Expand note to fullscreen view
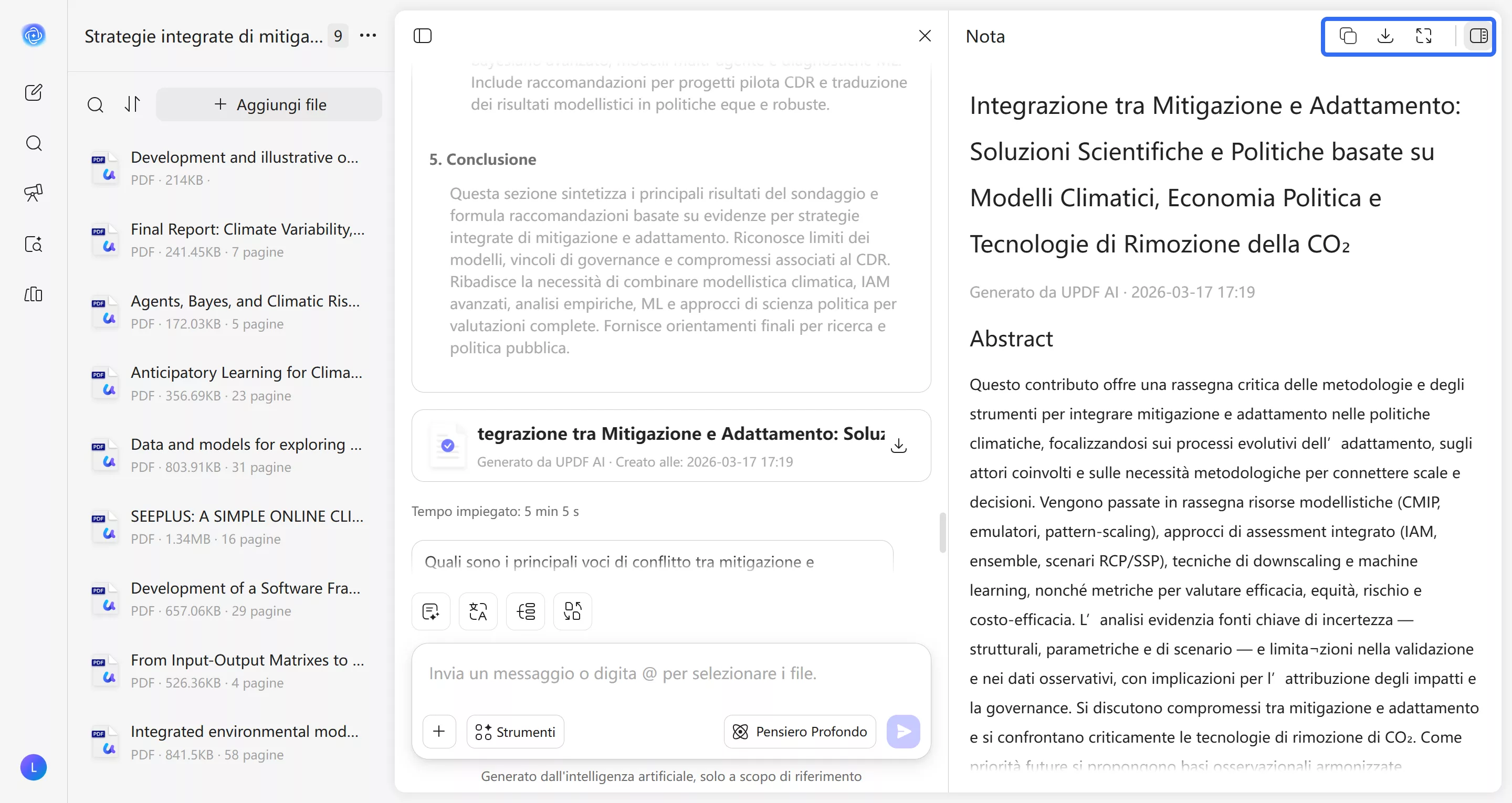Viewport: 1512px width, 803px height. point(1424,36)
